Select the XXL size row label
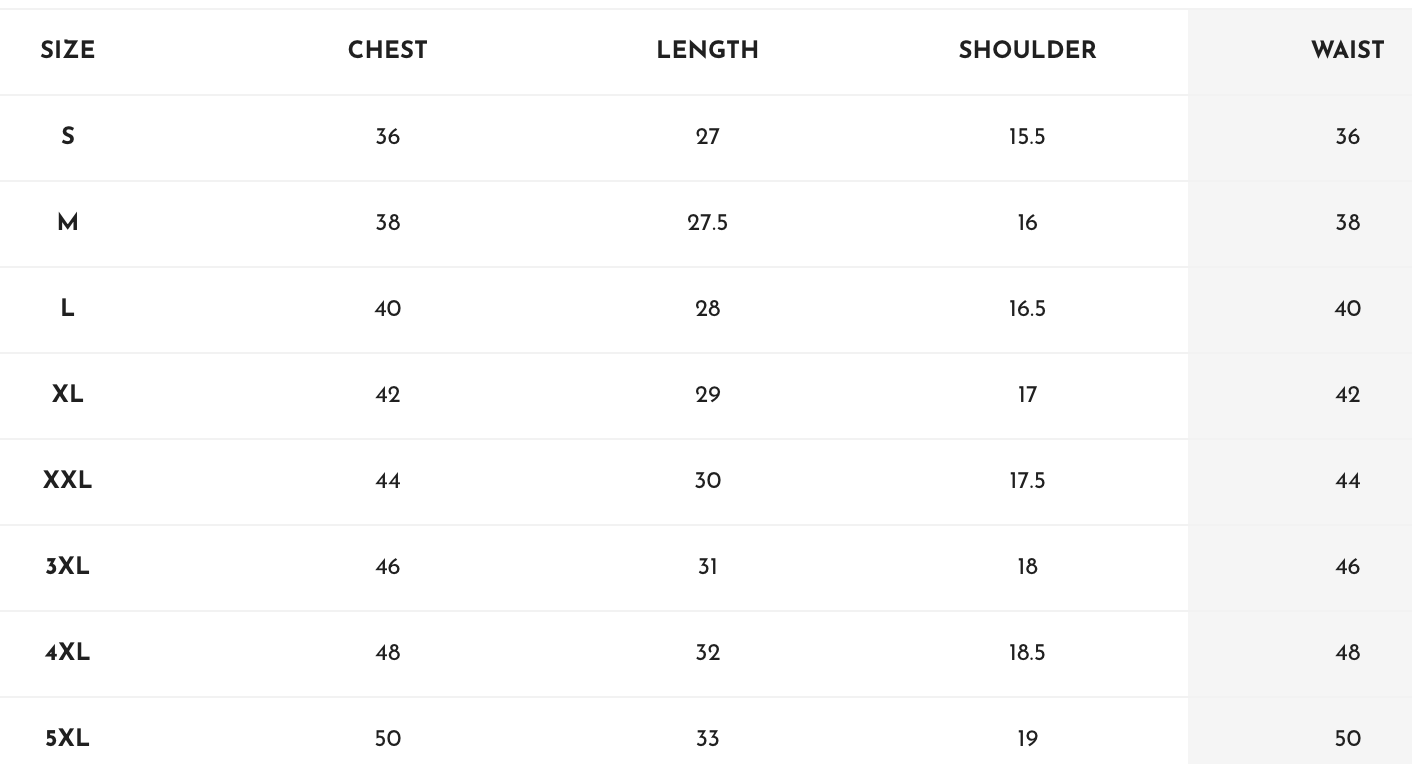Viewport: 1412px width, 764px height. coord(68,480)
